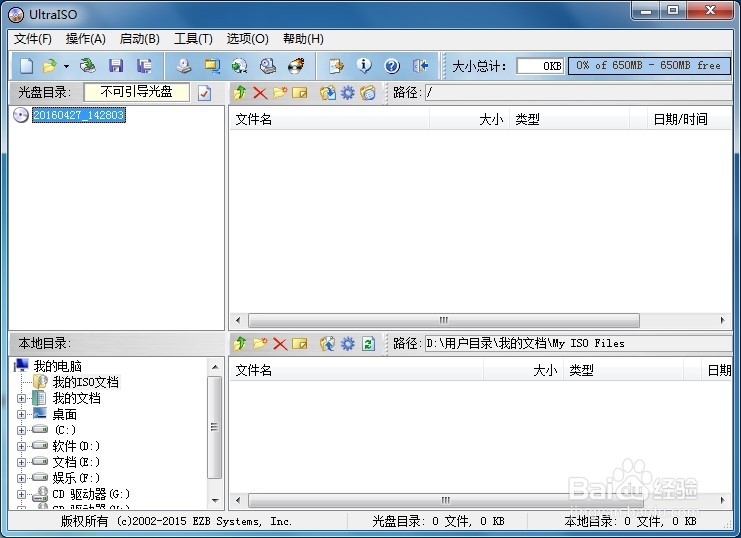Open the 工具(T) menu
Screen dimensions: 741x538
pyautogui.click(x=193, y=39)
